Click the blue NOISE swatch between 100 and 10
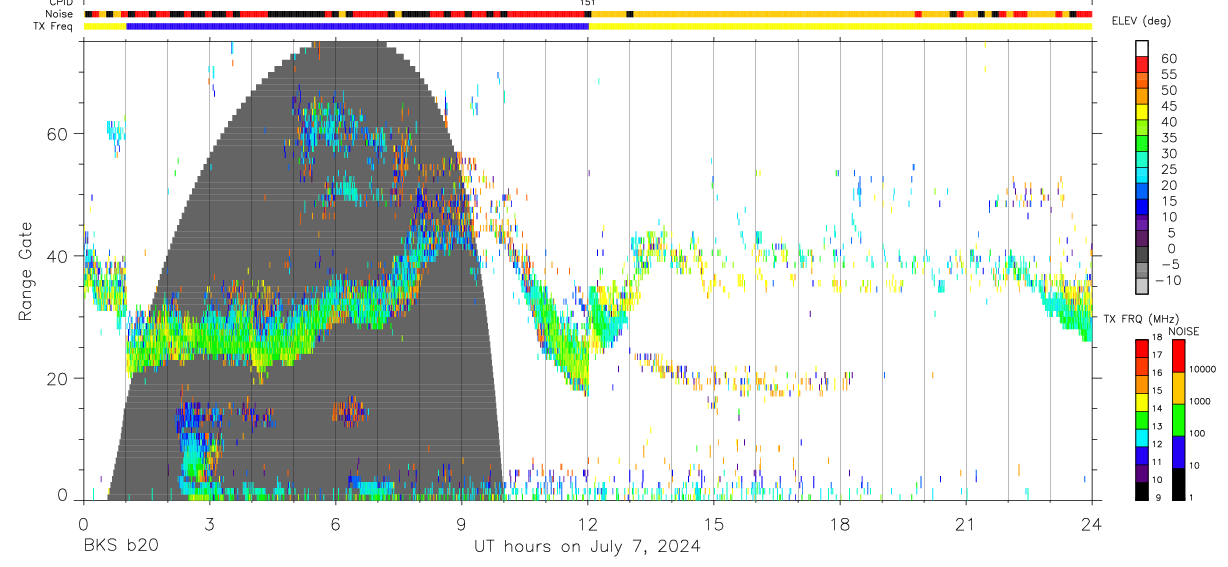1228x567 pixels. point(1178,452)
